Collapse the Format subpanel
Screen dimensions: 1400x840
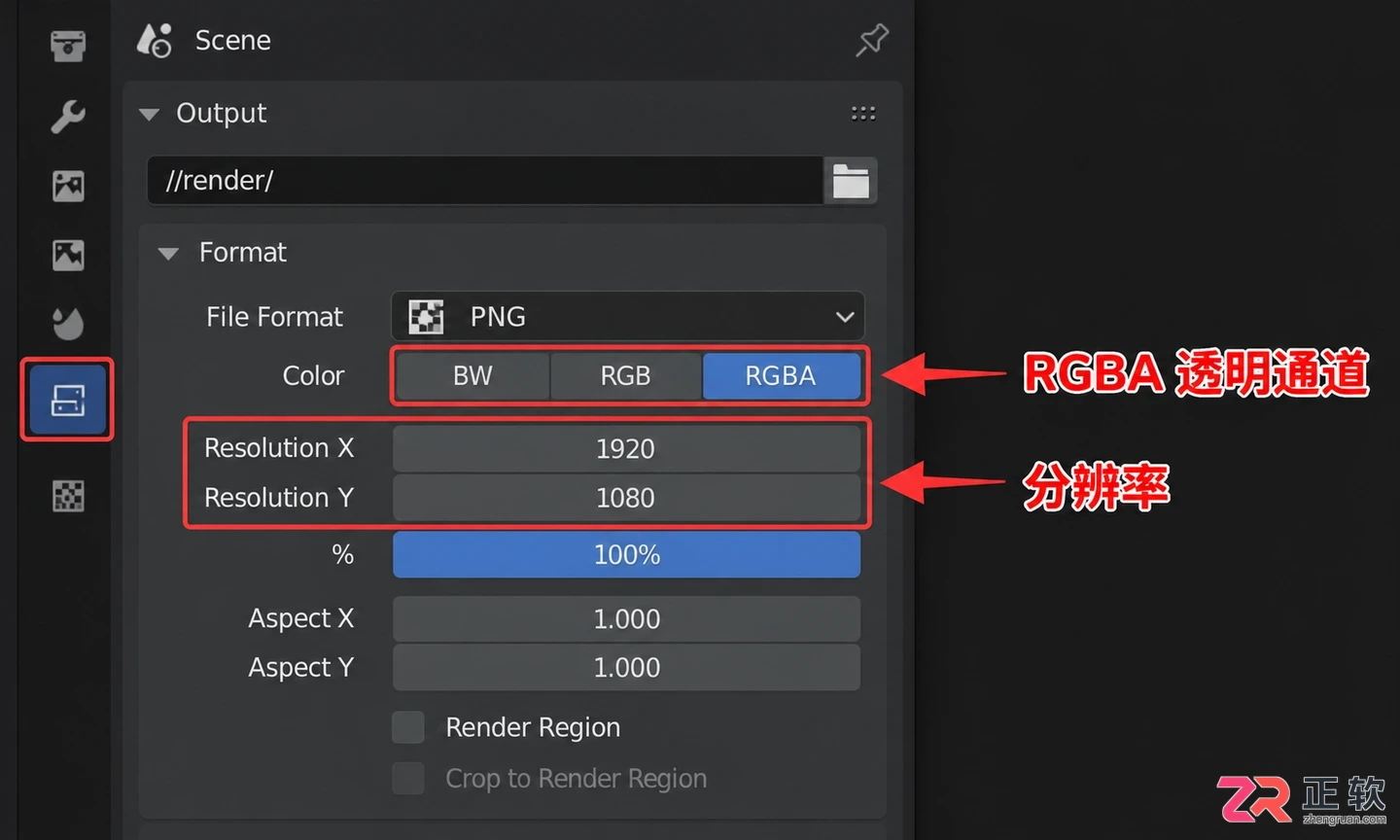tap(168, 254)
